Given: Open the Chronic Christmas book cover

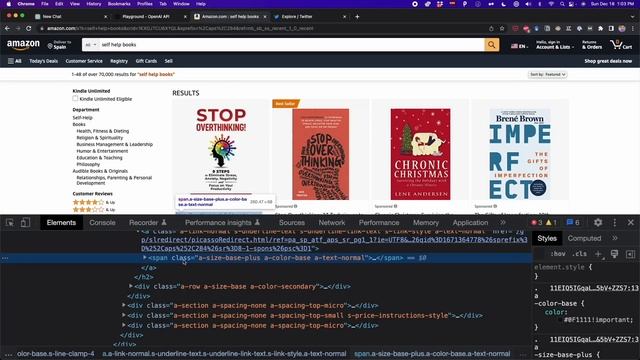Looking at the screenshot, I should click(420, 154).
